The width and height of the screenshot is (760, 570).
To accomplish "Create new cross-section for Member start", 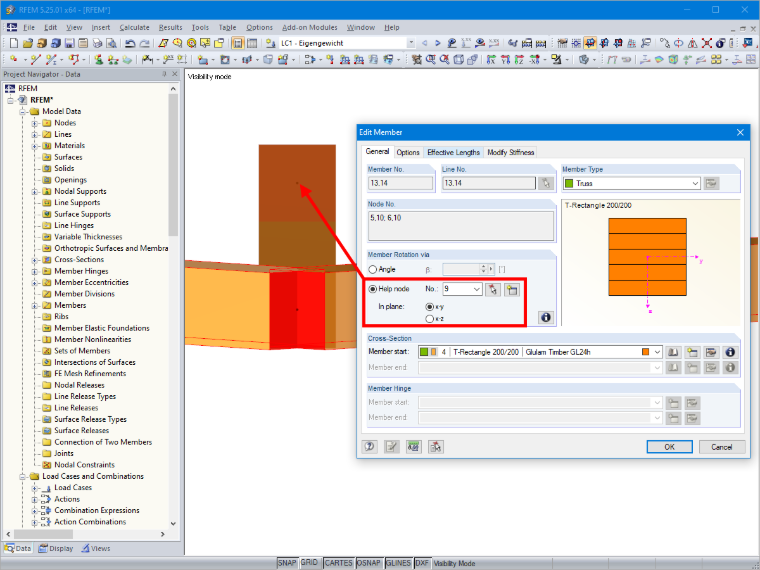I will (692, 352).
